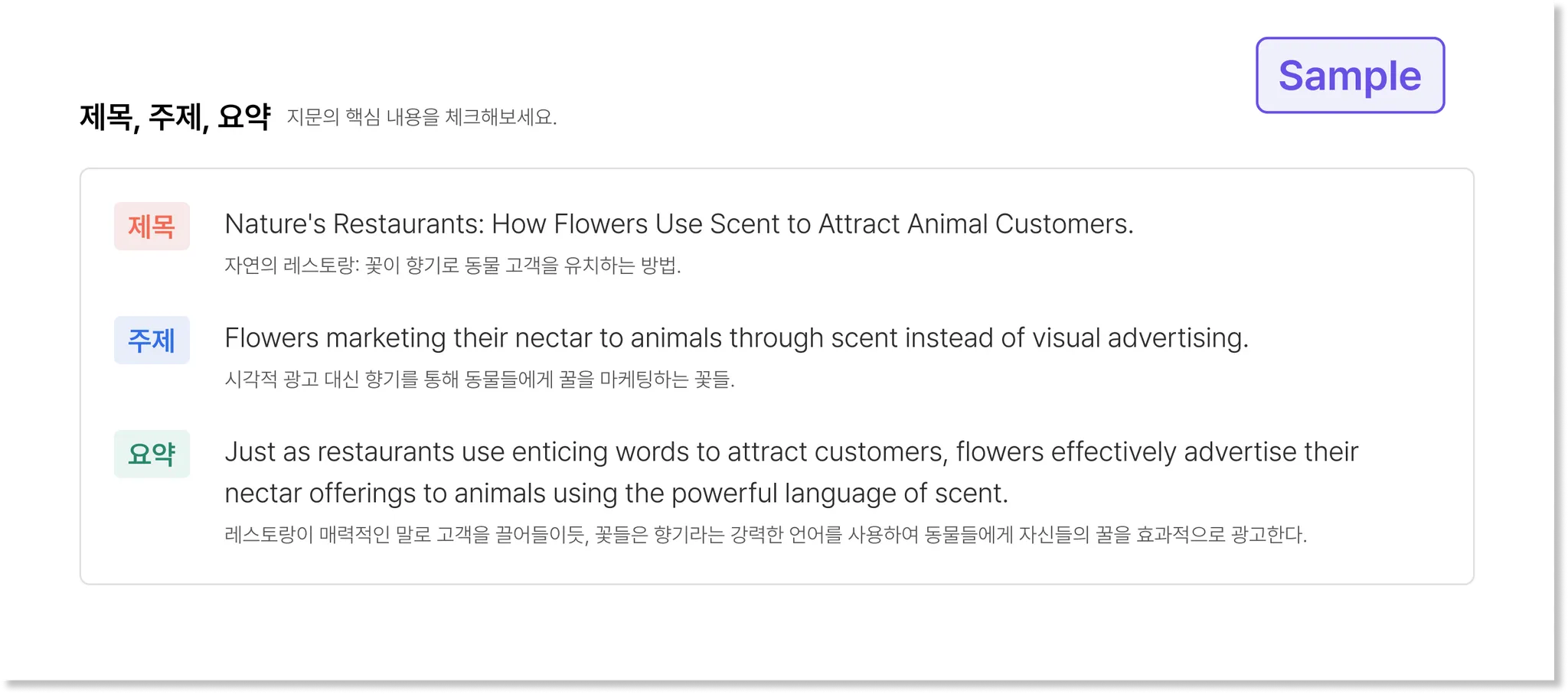Viewport: 1568px width, 694px height.
Task: Click the Sample badge button
Action: [x=1350, y=75]
